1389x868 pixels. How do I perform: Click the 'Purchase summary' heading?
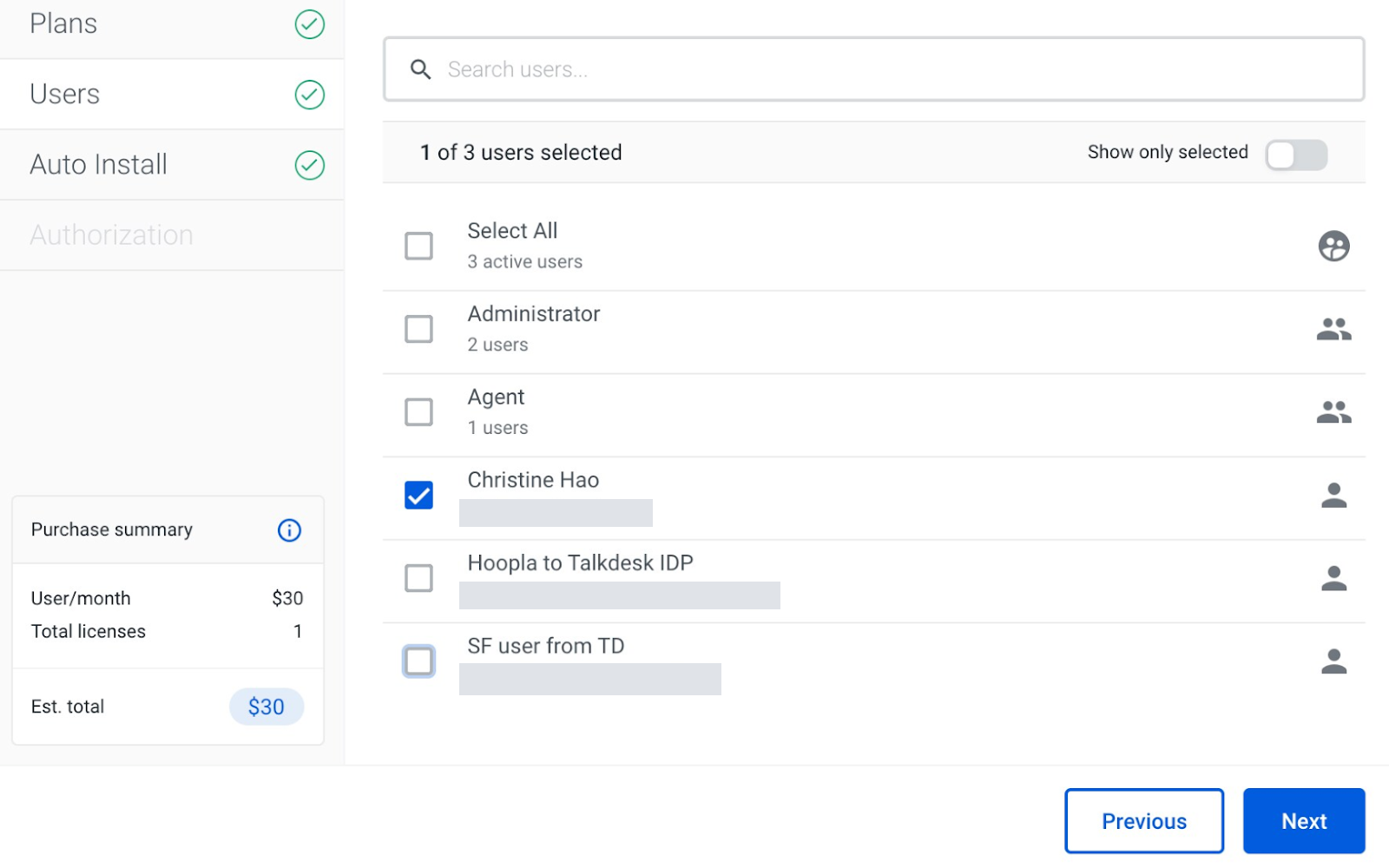click(112, 529)
